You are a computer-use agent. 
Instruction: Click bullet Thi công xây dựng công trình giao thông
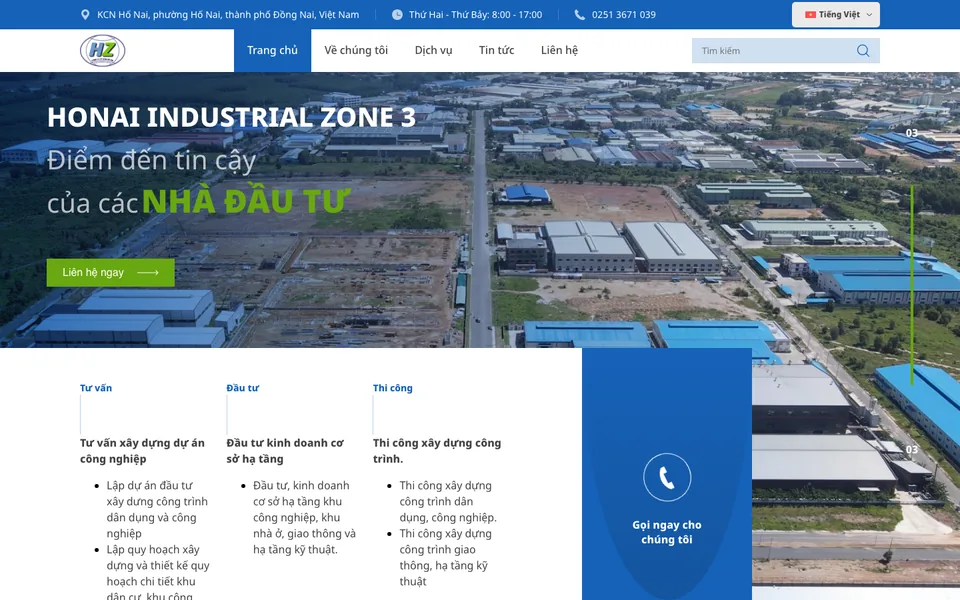(x=445, y=557)
